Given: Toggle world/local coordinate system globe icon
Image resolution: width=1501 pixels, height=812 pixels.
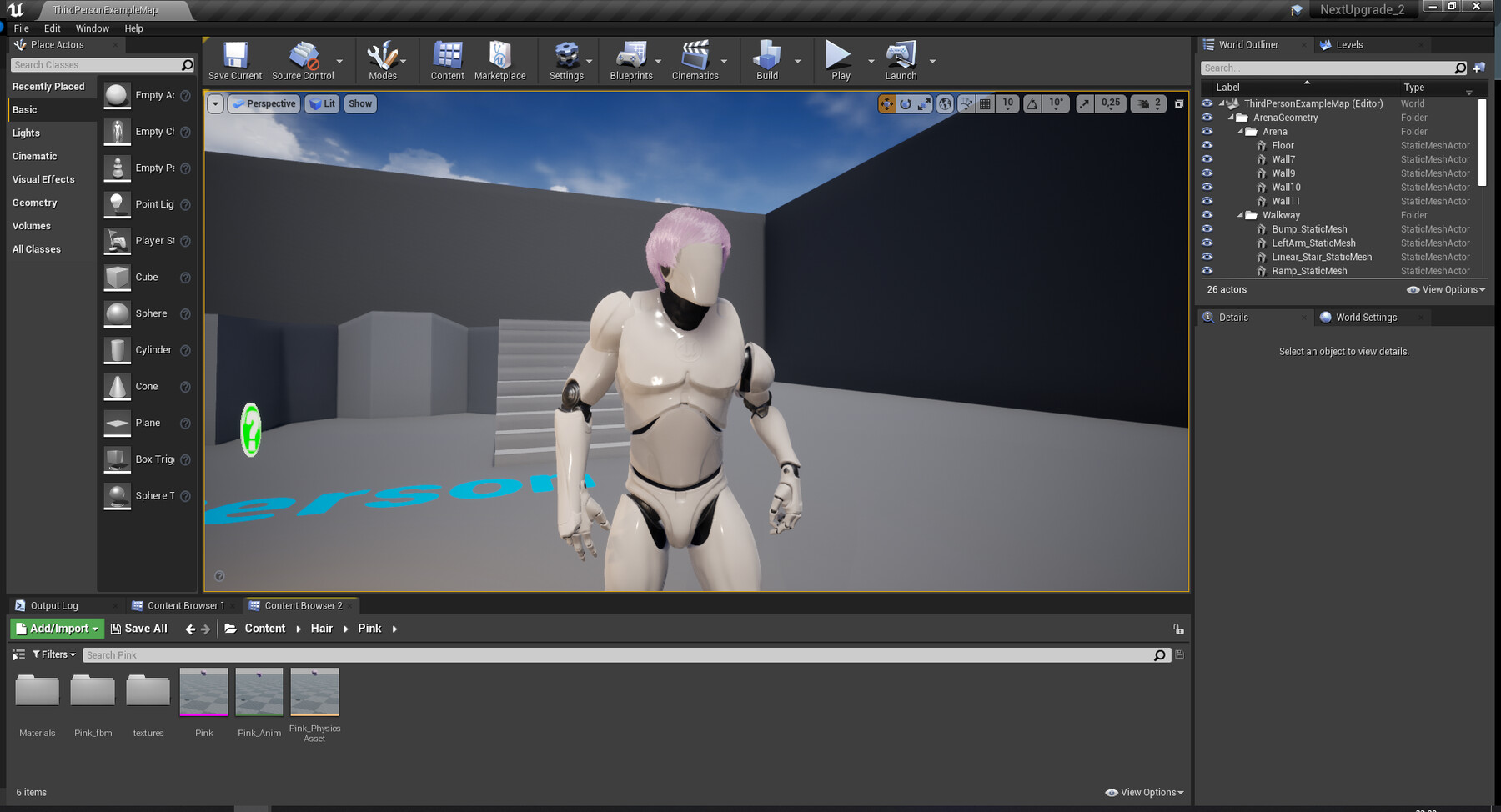Looking at the screenshot, I should point(945,103).
